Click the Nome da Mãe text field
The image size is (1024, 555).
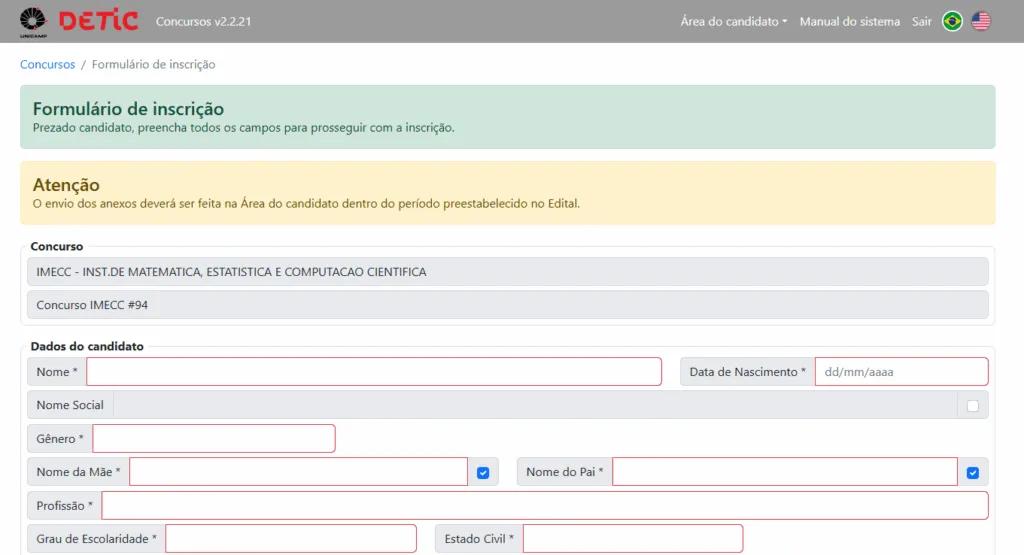(298, 472)
